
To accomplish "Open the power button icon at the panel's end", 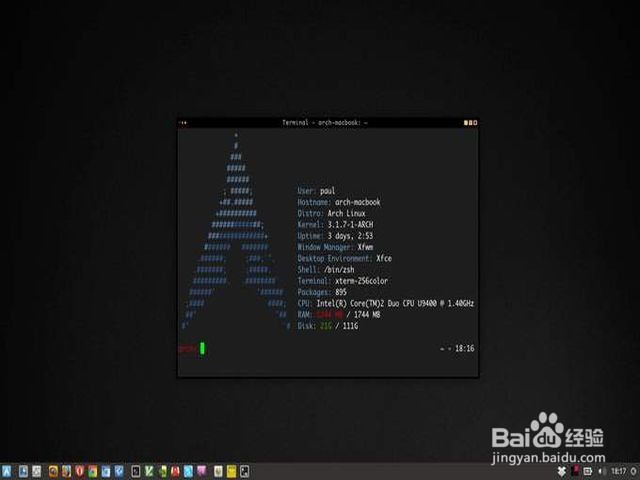I will pyautogui.click(x=633, y=471).
